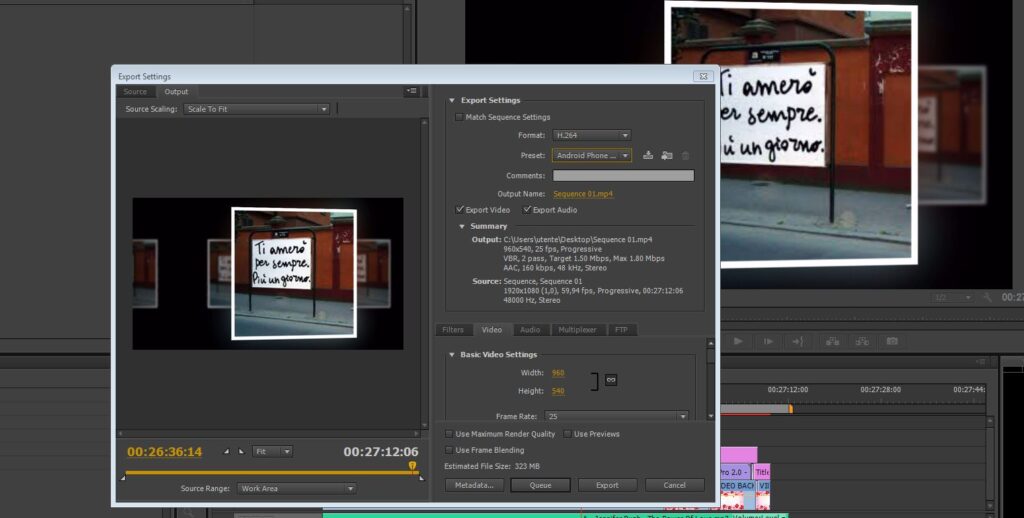Click the duration timecode 00:27:12:06
The height and width of the screenshot is (518, 1024).
(381, 451)
